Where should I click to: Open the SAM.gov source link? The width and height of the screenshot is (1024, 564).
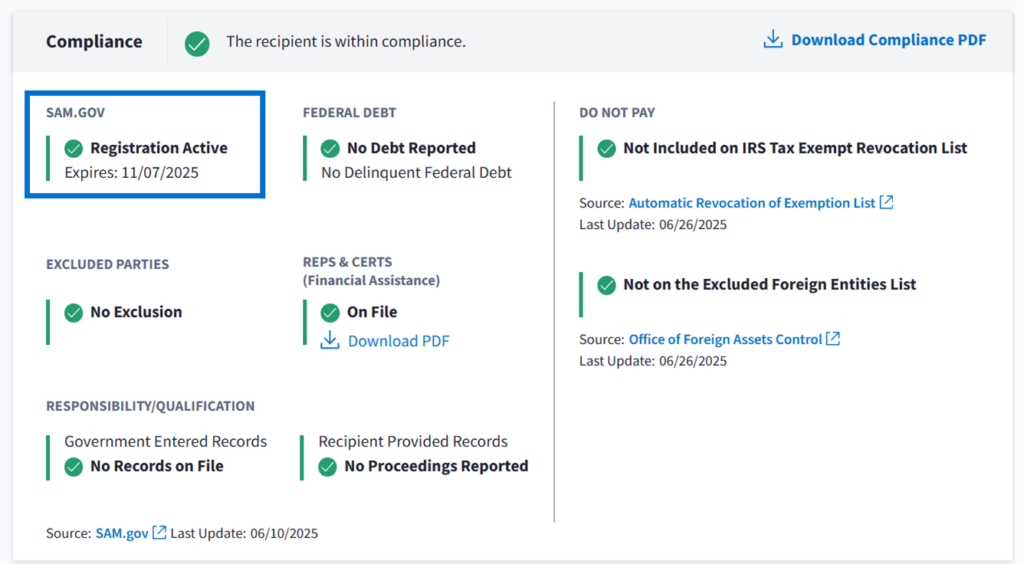click(122, 533)
